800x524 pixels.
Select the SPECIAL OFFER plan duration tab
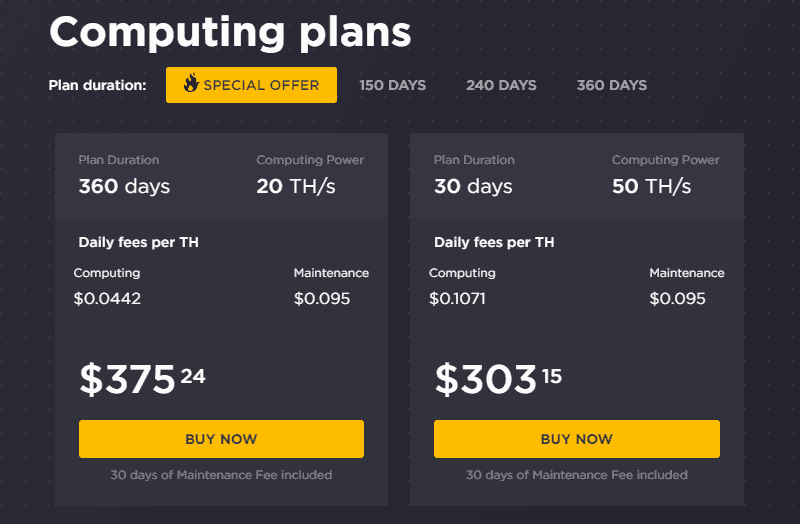[251, 85]
